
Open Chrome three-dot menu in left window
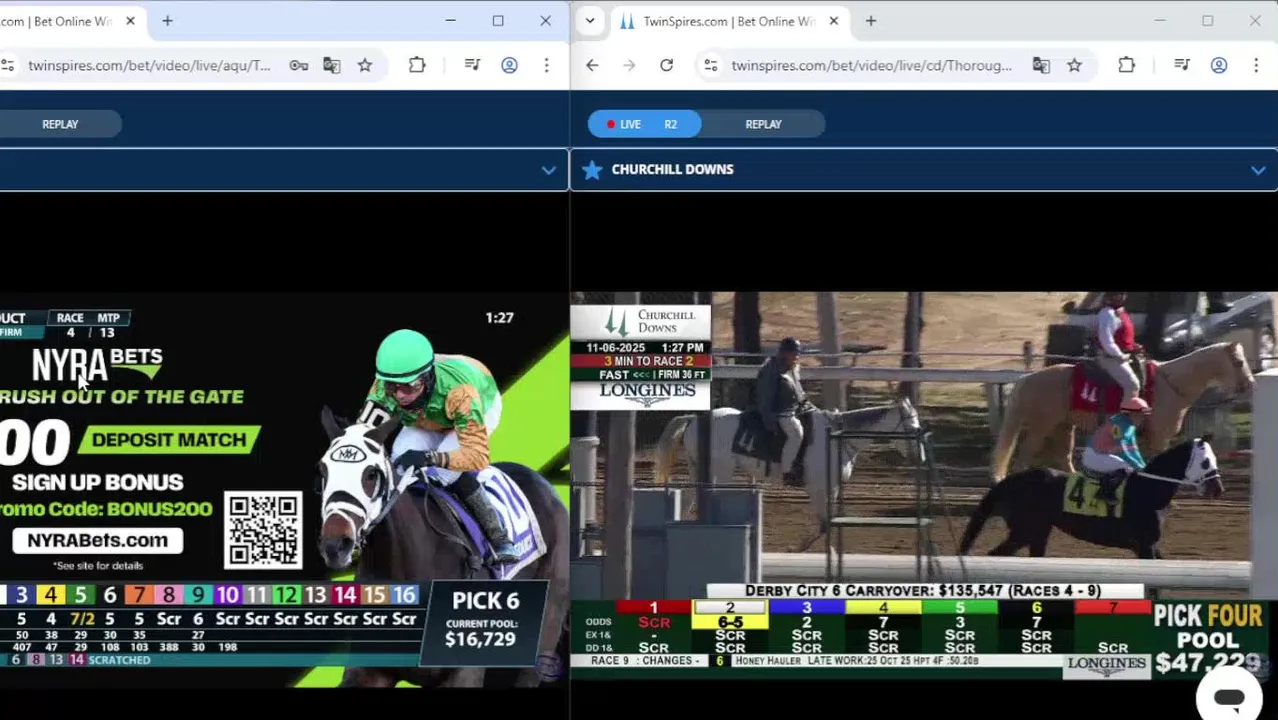[x=546, y=65]
